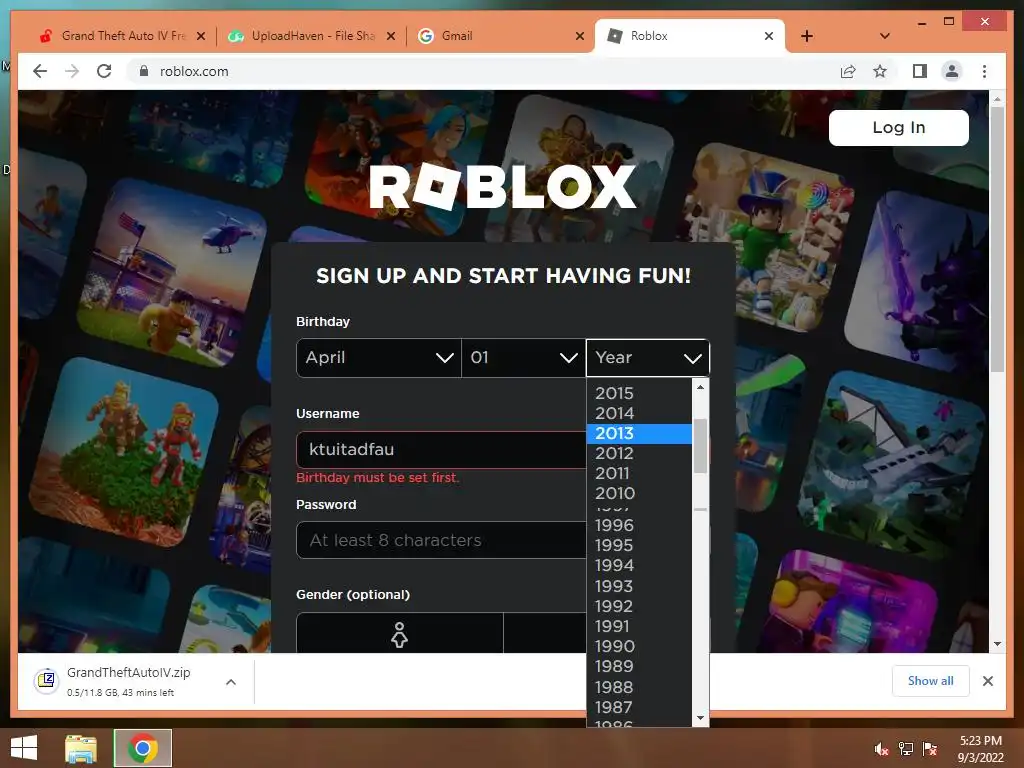
Task: Pick year 1993 in dropdown
Action: pos(639,586)
